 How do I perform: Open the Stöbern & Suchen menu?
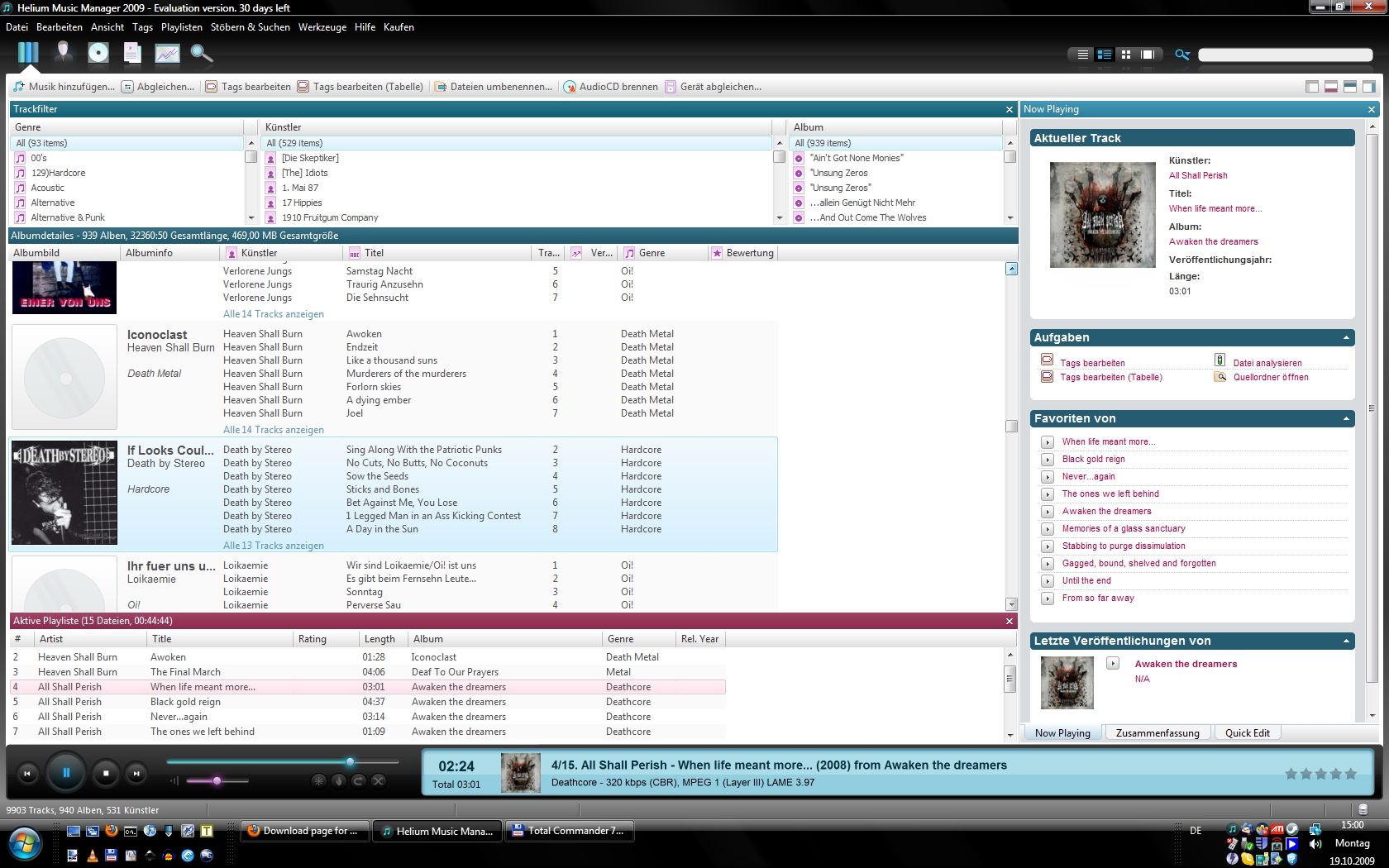(x=251, y=27)
